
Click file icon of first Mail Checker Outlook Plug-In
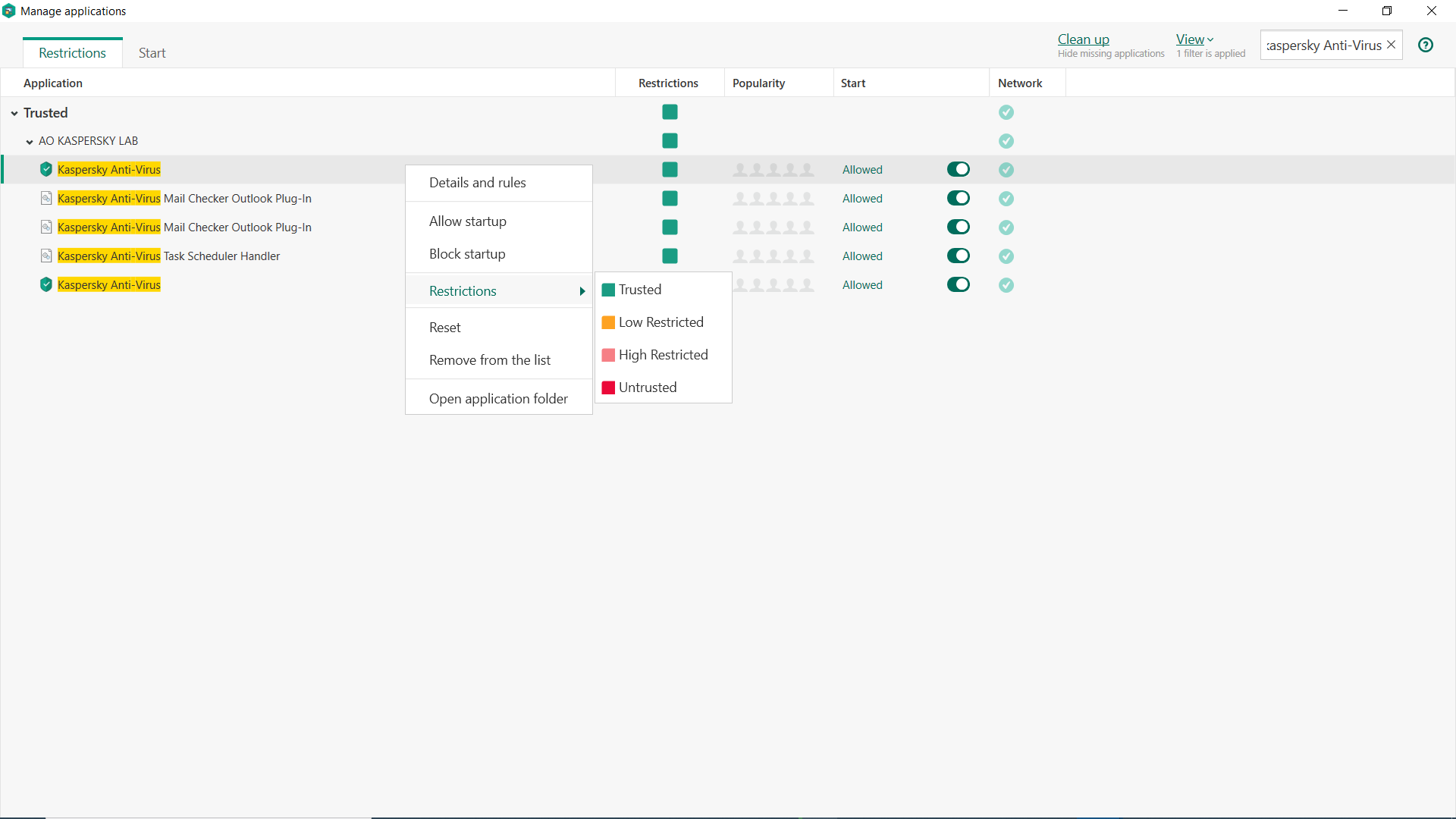(46, 198)
